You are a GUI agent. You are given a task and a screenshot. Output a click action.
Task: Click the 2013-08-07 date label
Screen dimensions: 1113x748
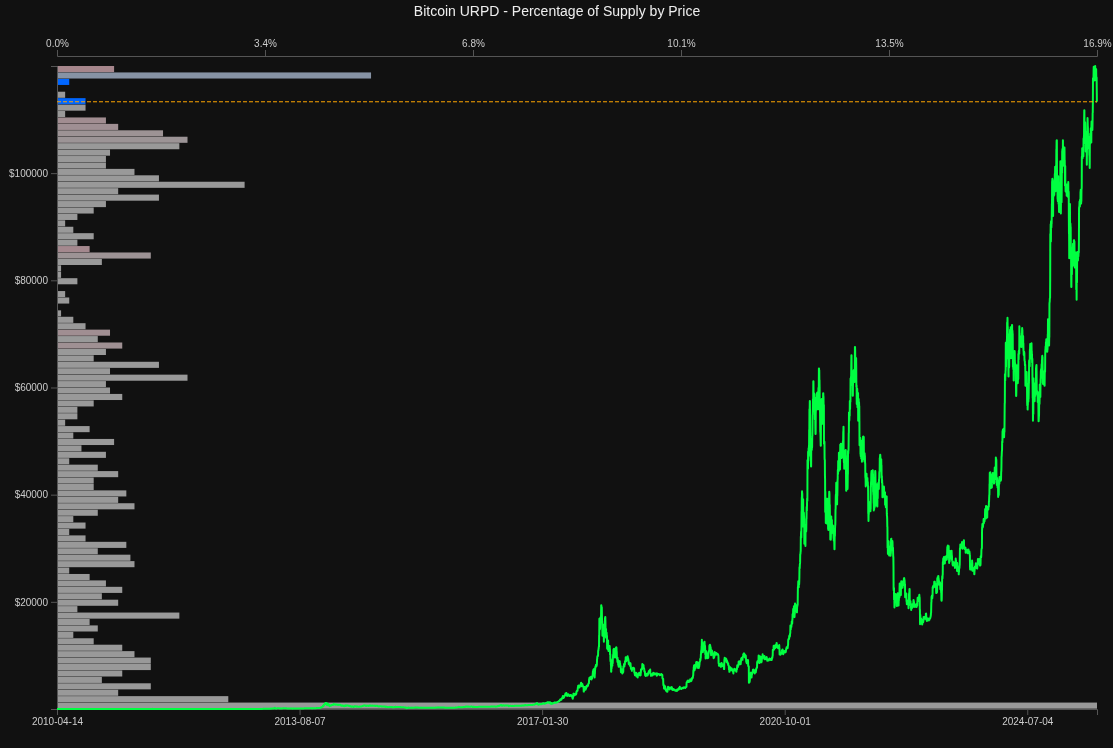[x=300, y=721]
